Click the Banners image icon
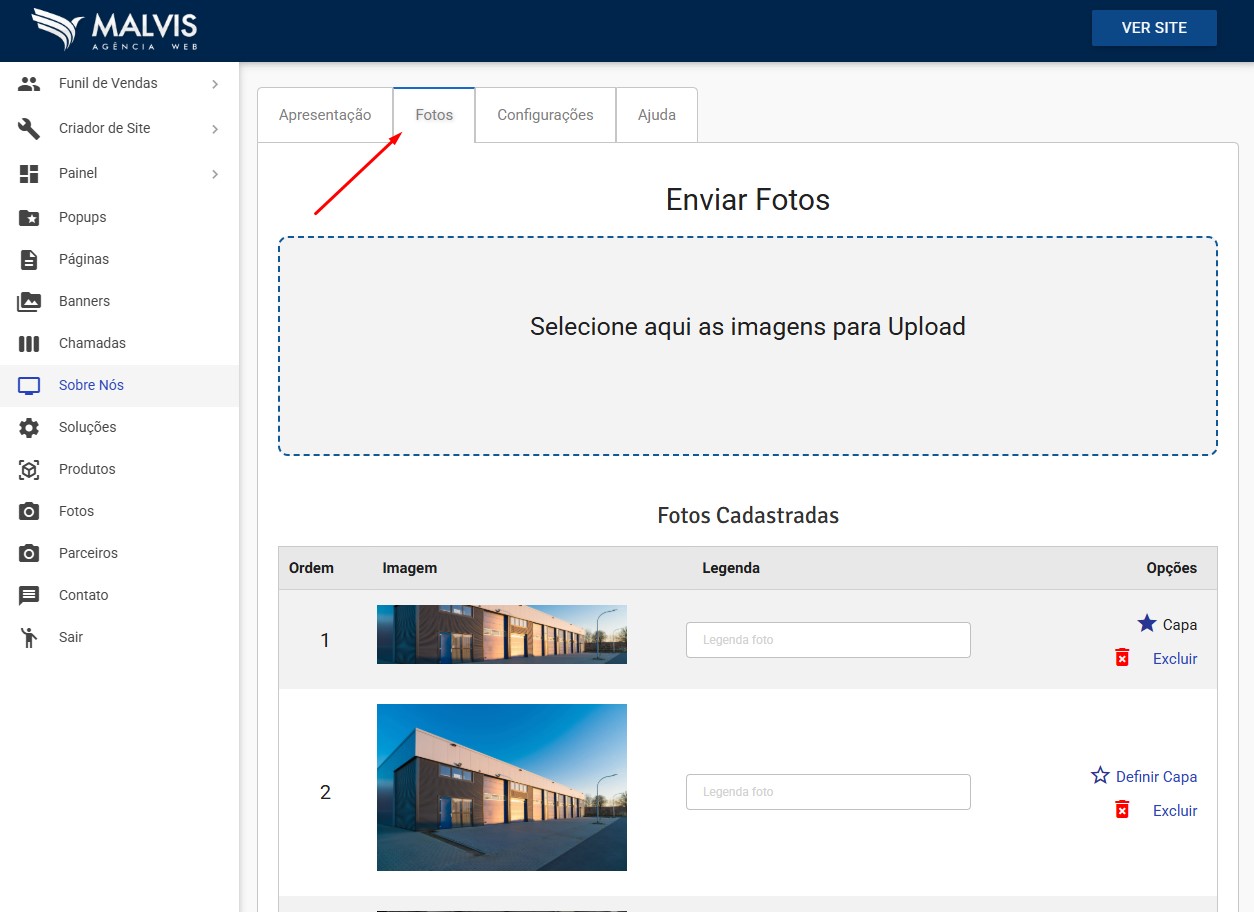This screenshot has height=912, width=1254. [29, 301]
